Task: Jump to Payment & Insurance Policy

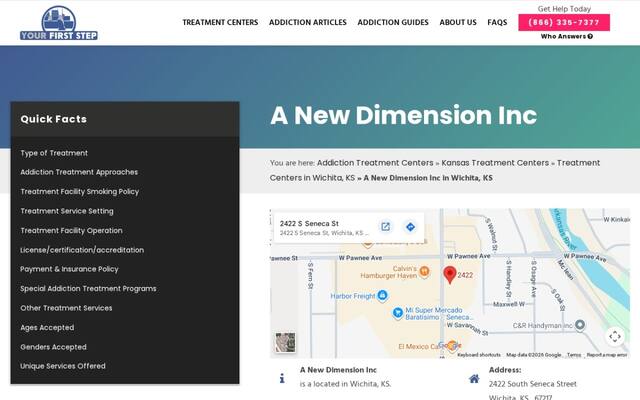Action: coord(69,269)
